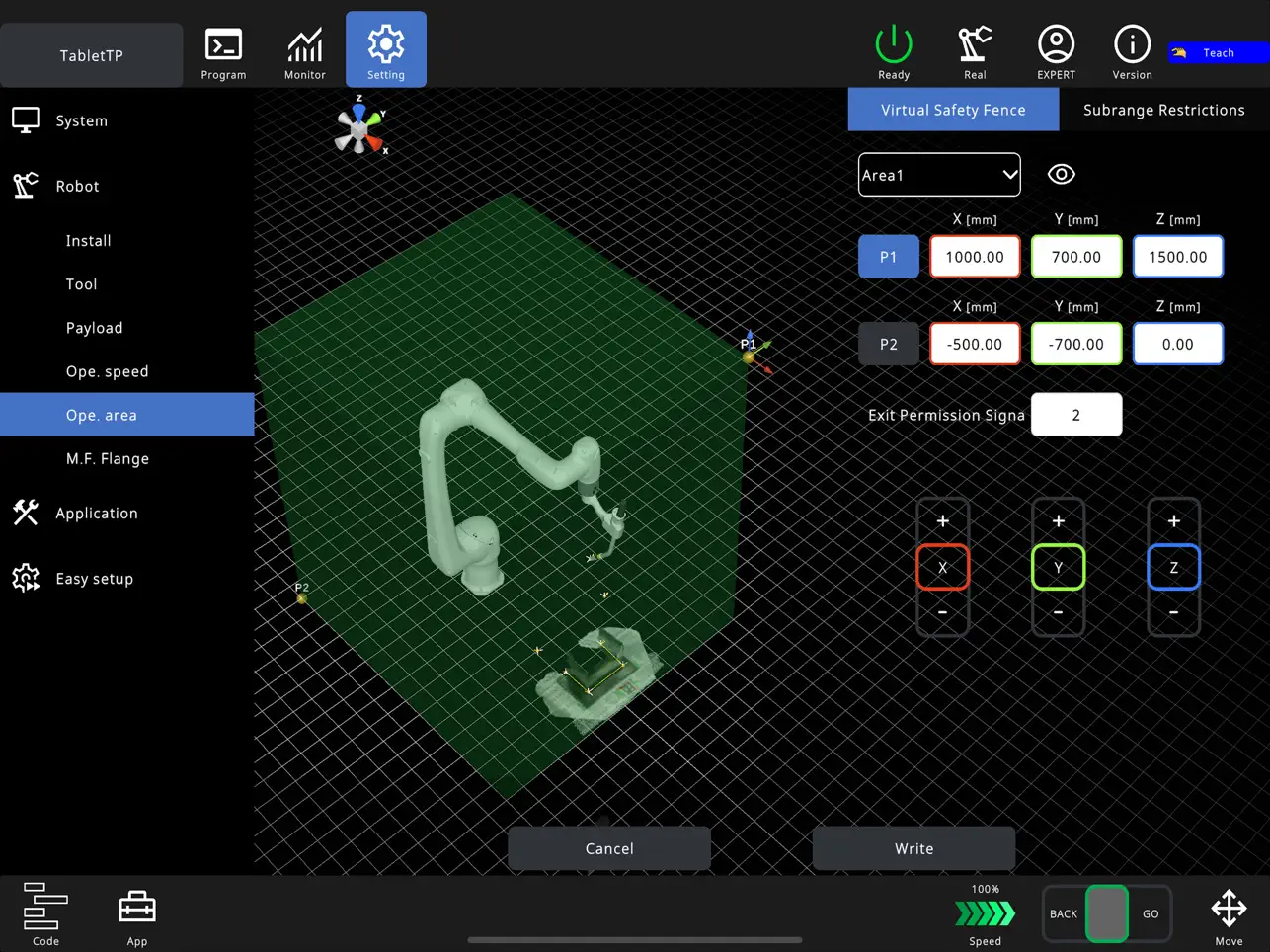This screenshot has height=952, width=1270.
Task: Open the Install menu entry
Action: click(126, 241)
